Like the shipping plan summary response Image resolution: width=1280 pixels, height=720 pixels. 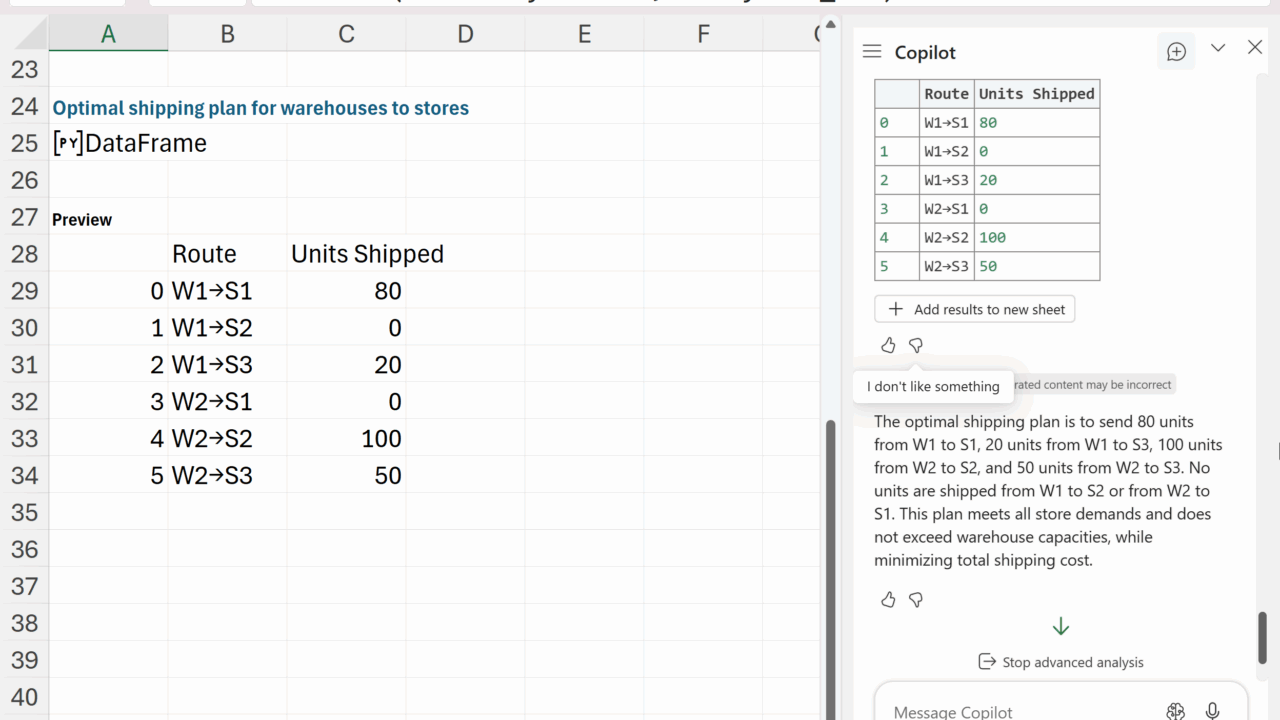[x=888, y=600]
